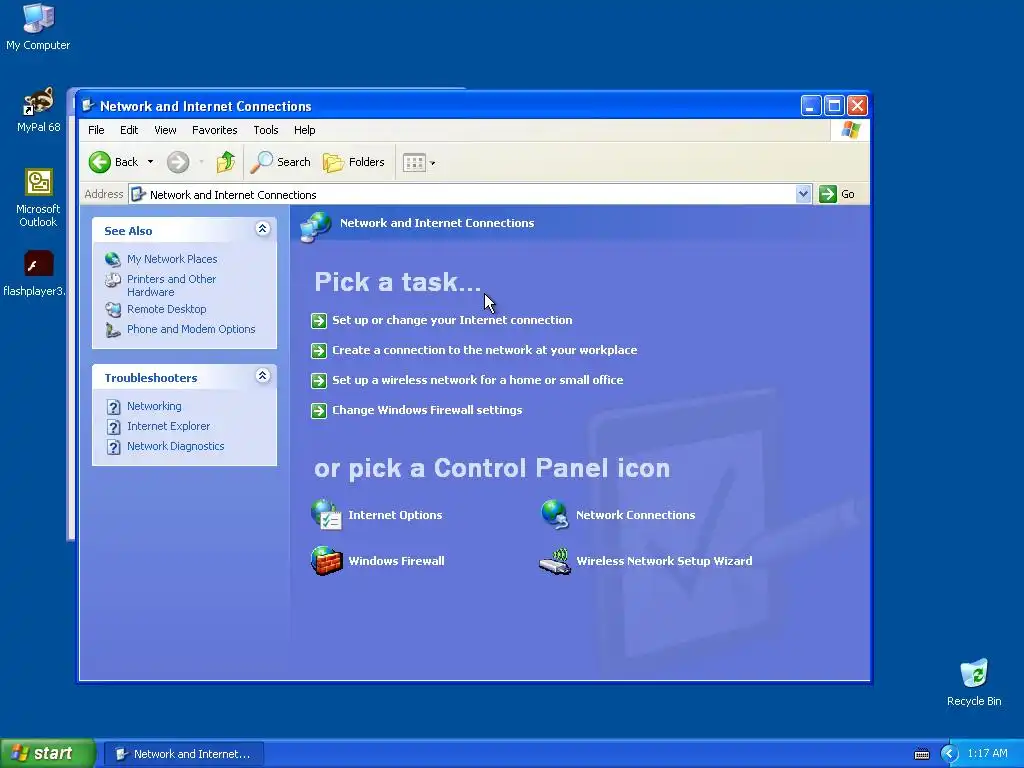This screenshot has height=768, width=1024.
Task: Open the File menu
Action: 96,130
